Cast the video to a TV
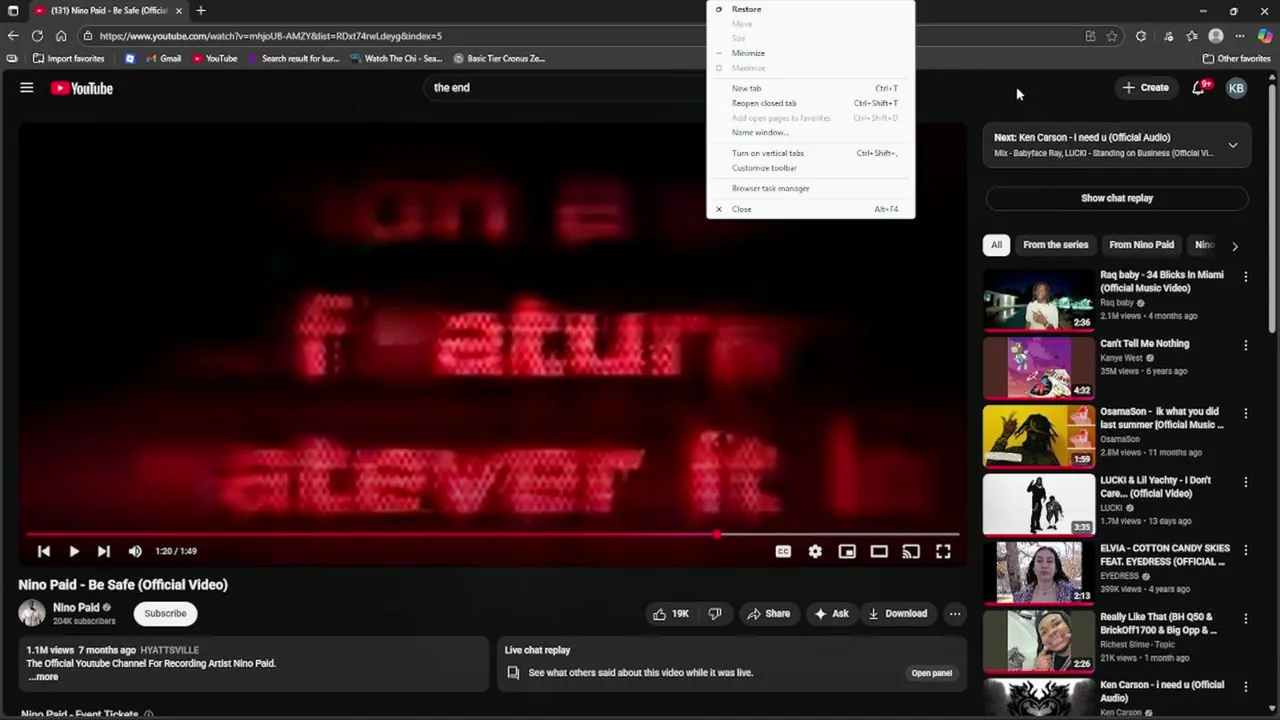 click(x=911, y=551)
